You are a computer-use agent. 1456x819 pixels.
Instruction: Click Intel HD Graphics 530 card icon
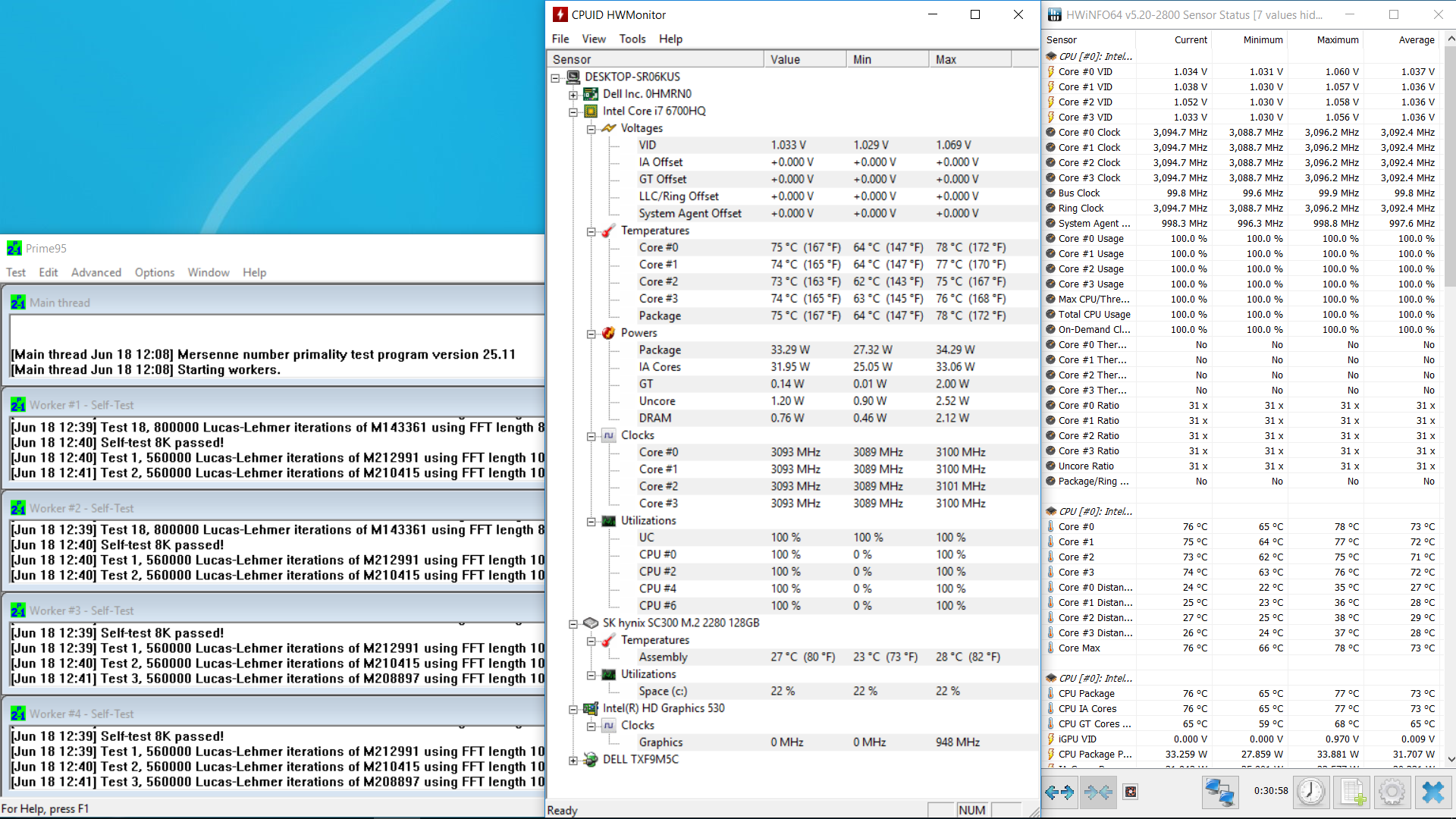point(591,708)
